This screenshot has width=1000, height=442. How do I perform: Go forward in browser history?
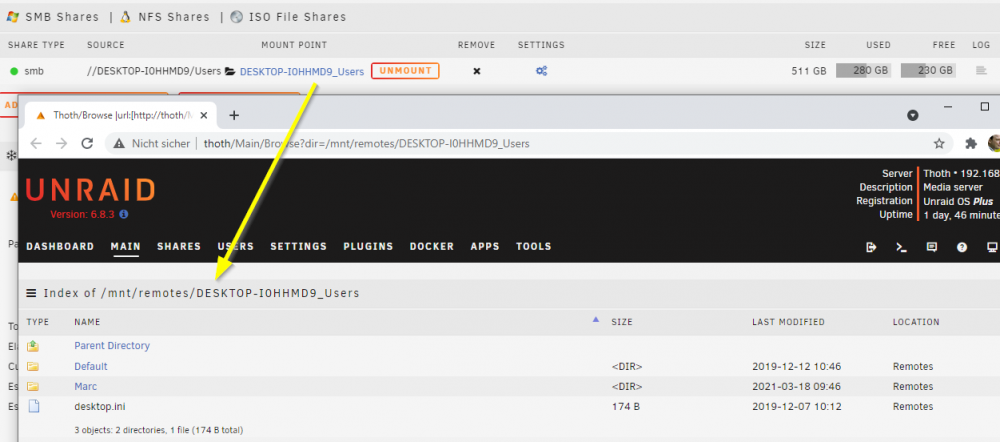pos(61,144)
